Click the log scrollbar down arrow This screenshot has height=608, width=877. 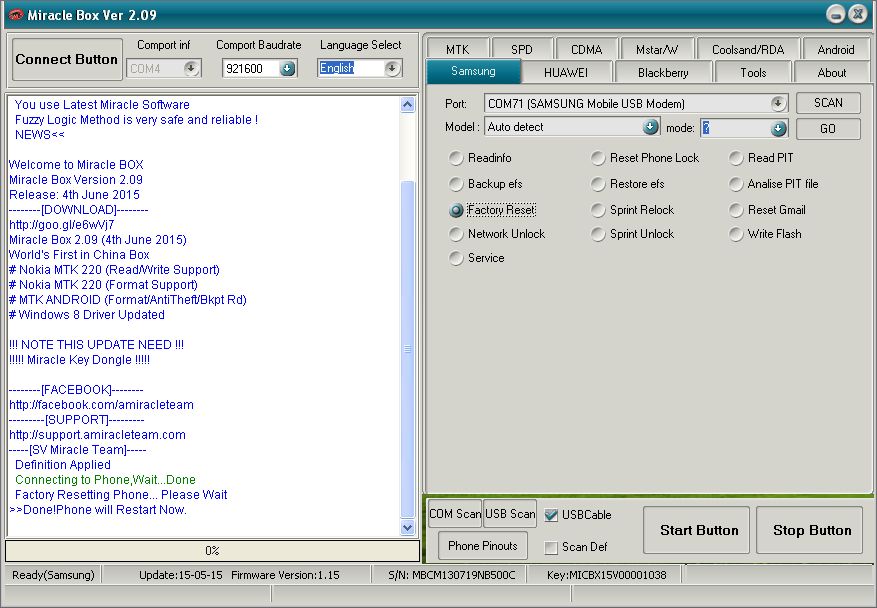click(x=408, y=527)
